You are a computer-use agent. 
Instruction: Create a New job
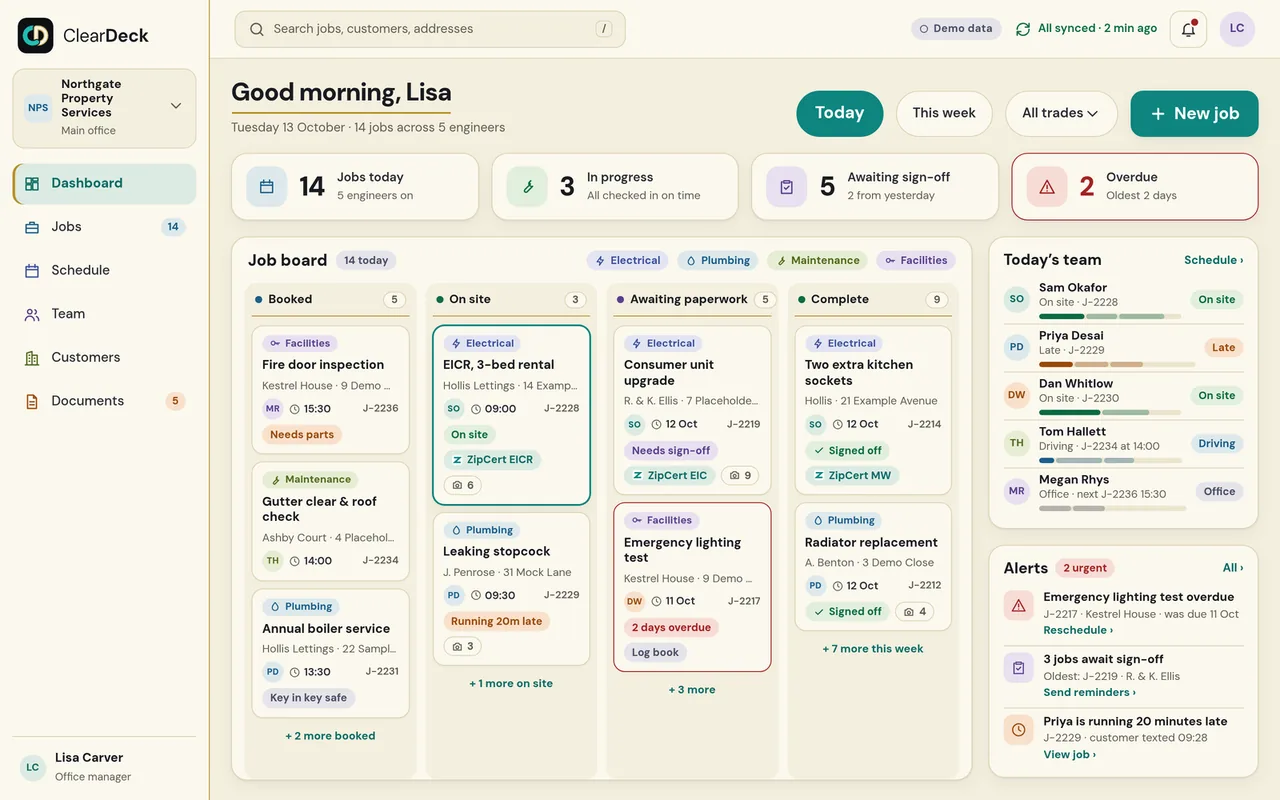(x=1194, y=114)
